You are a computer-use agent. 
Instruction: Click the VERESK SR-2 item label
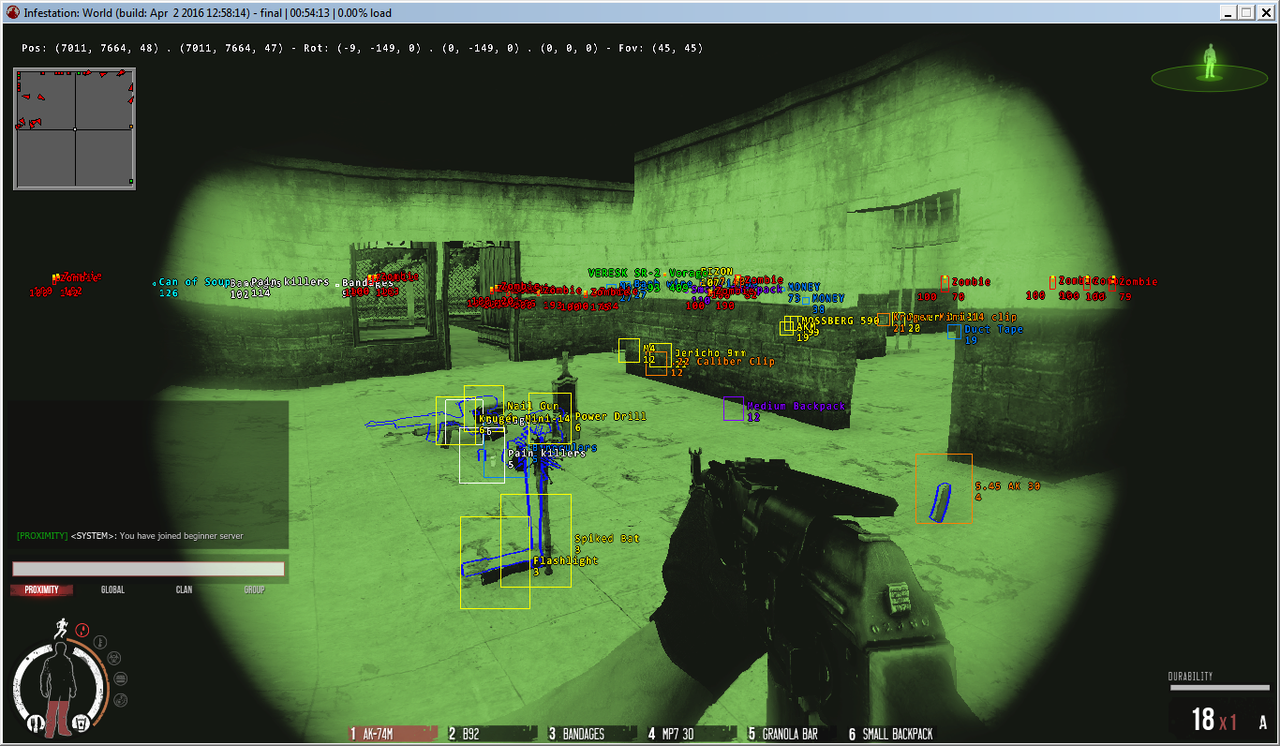click(624, 273)
